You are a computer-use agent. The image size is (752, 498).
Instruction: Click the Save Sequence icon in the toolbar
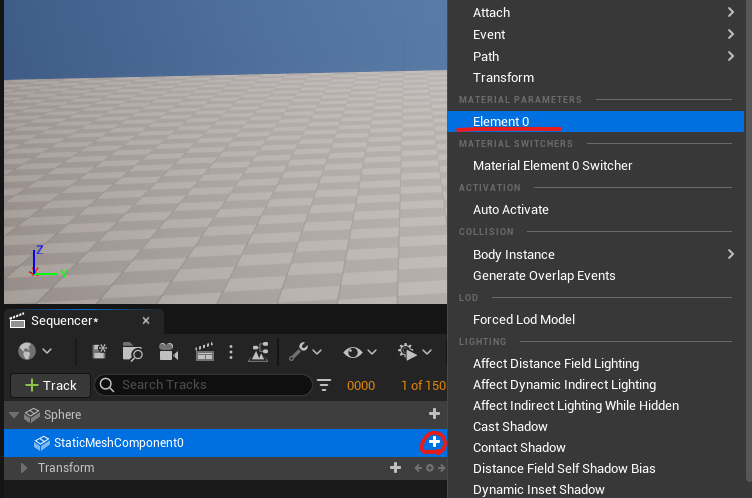click(99, 351)
